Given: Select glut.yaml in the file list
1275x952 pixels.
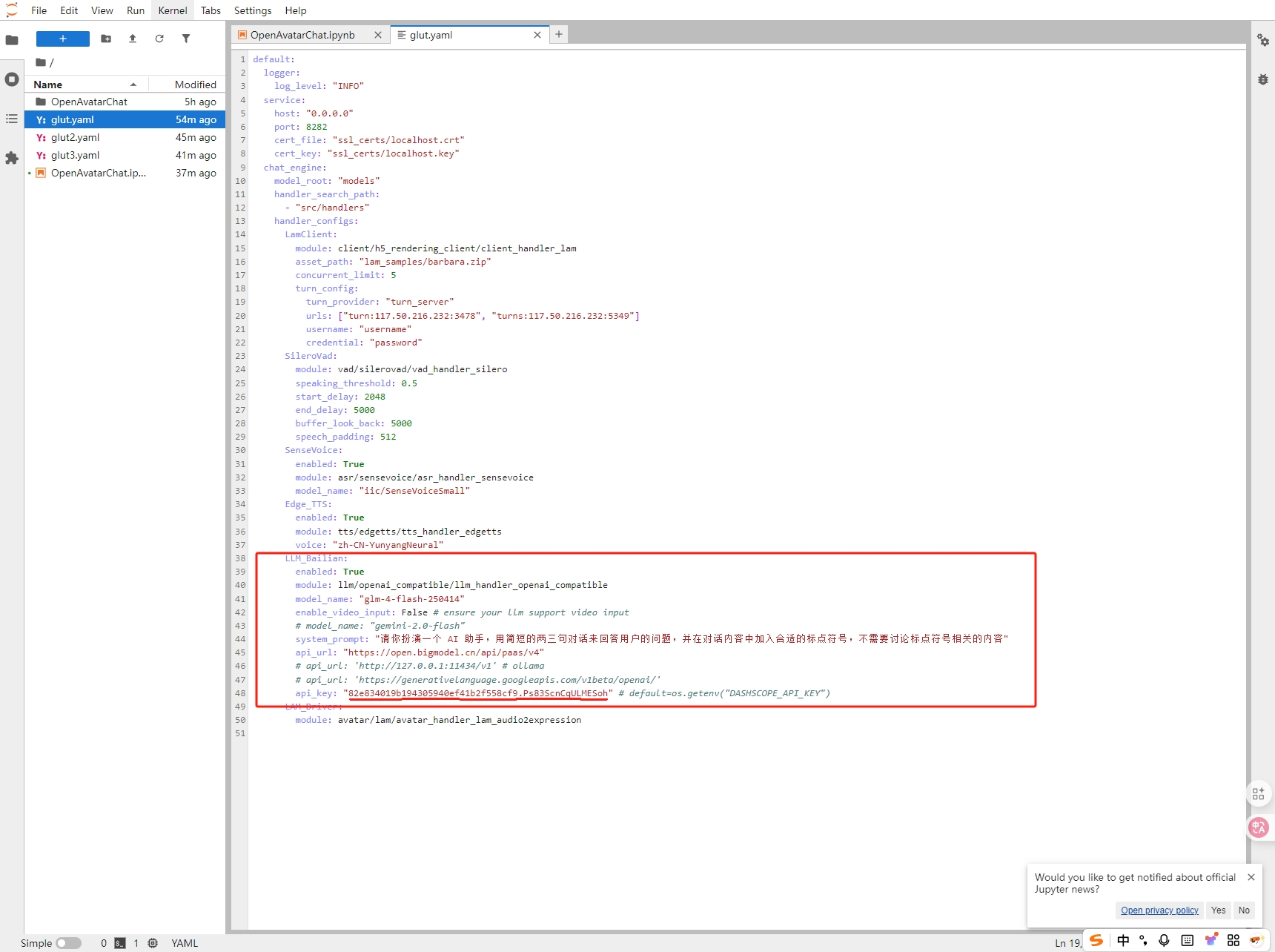Looking at the screenshot, I should 125,119.
